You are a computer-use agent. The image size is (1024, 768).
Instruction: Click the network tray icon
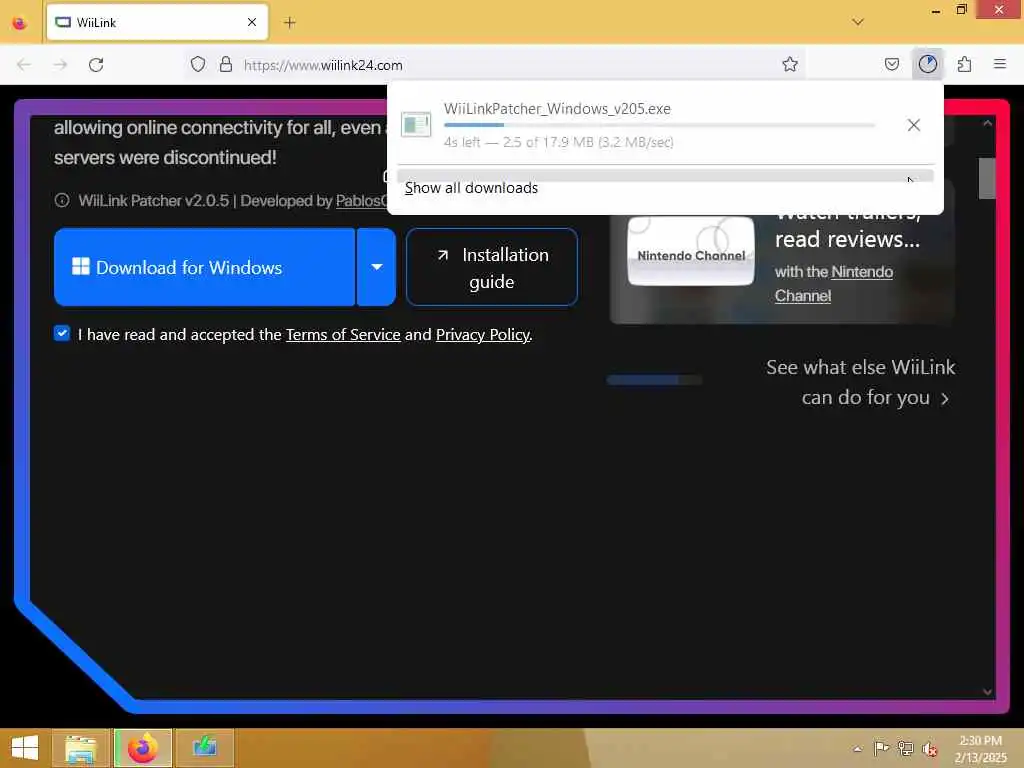[x=905, y=748]
